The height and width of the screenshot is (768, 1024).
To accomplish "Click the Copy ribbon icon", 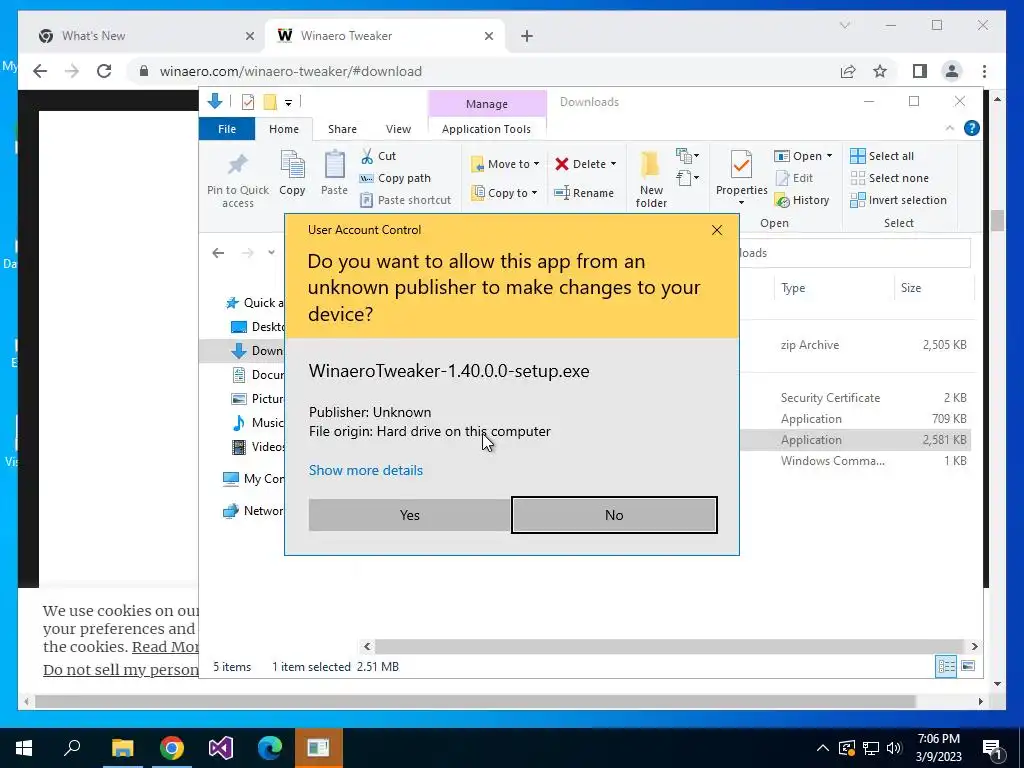I will pos(292,165).
